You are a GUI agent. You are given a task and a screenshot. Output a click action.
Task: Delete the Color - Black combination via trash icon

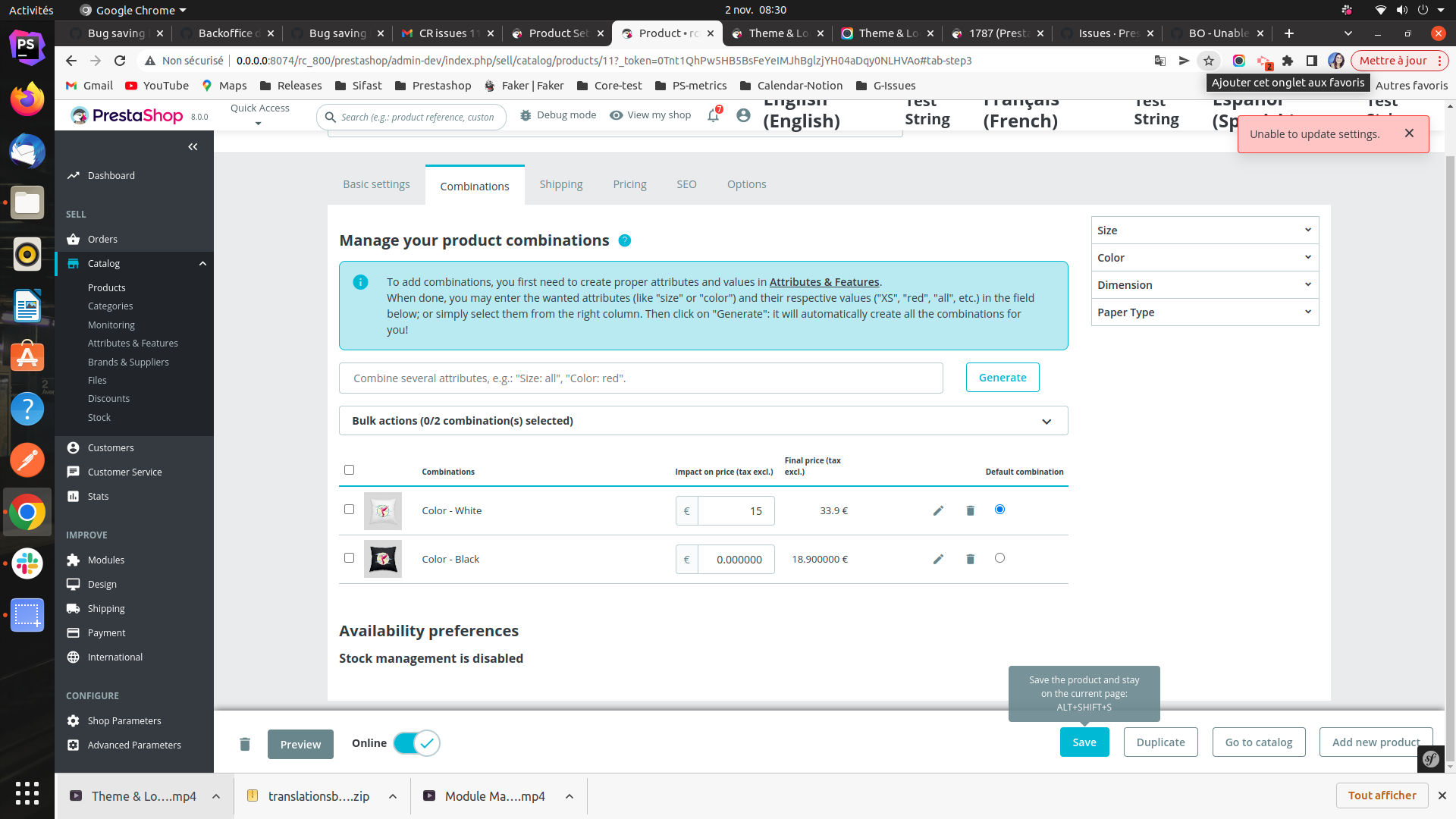pos(970,559)
